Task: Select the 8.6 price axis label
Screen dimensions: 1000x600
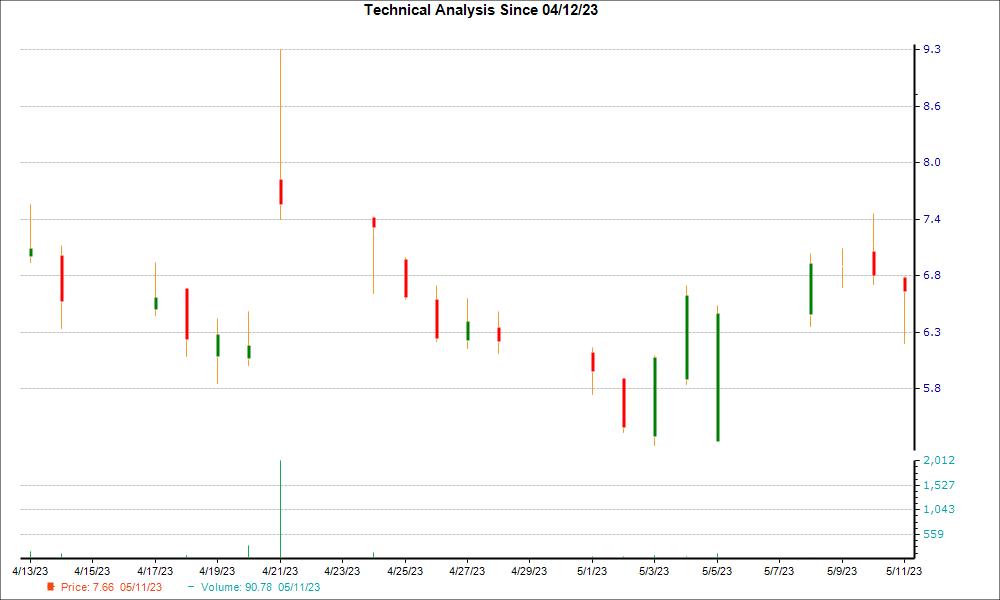Action: click(x=932, y=106)
